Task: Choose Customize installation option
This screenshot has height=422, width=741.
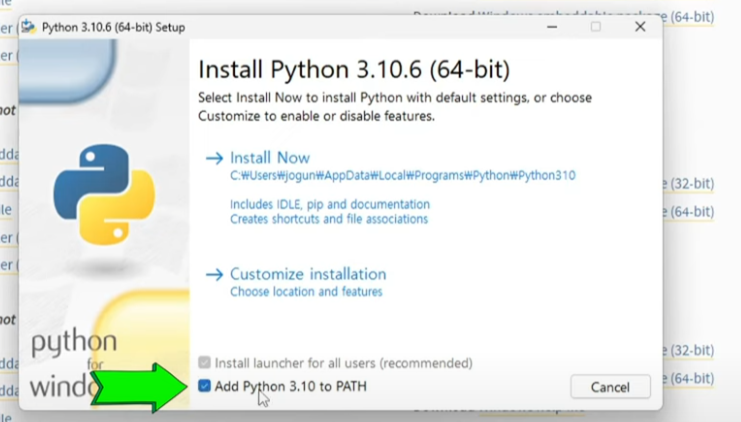Action: click(x=308, y=274)
